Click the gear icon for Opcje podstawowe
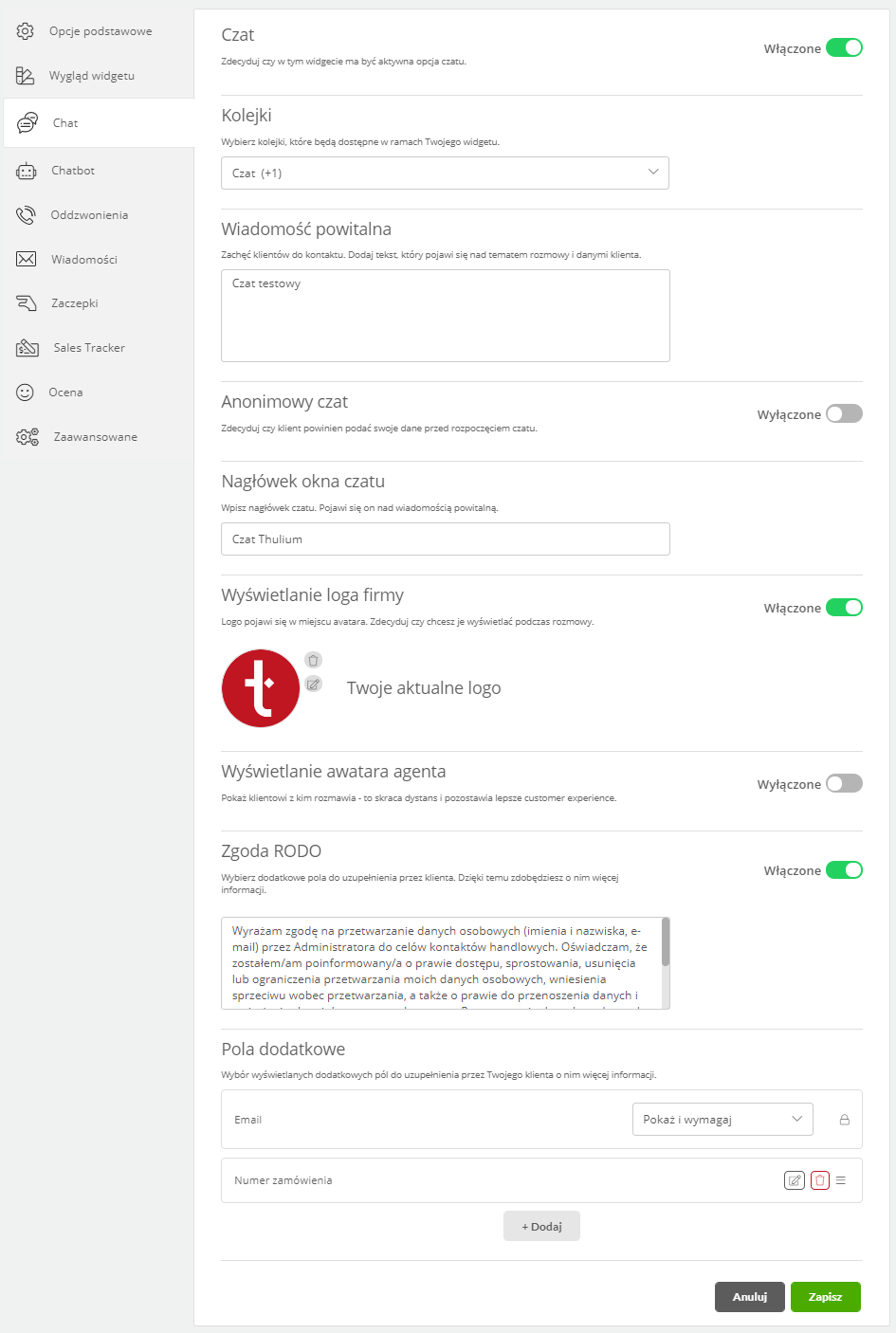The width and height of the screenshot is (896, 1333). [26, 31]
